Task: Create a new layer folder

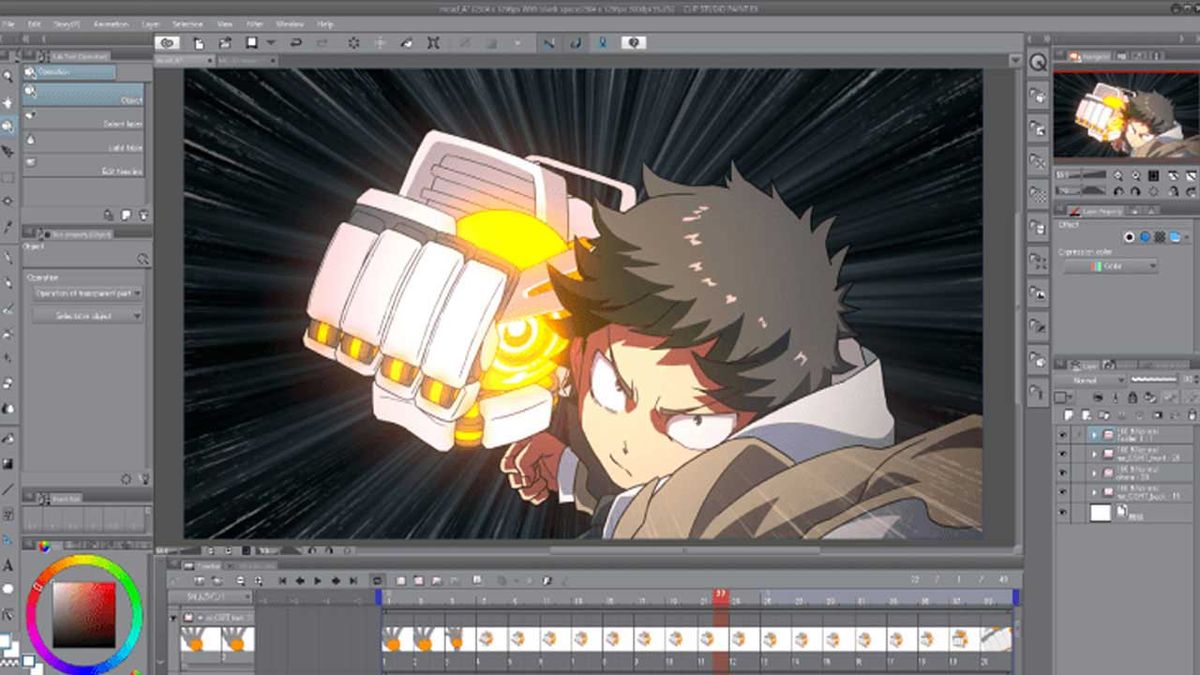Action: pos(1084,413)
